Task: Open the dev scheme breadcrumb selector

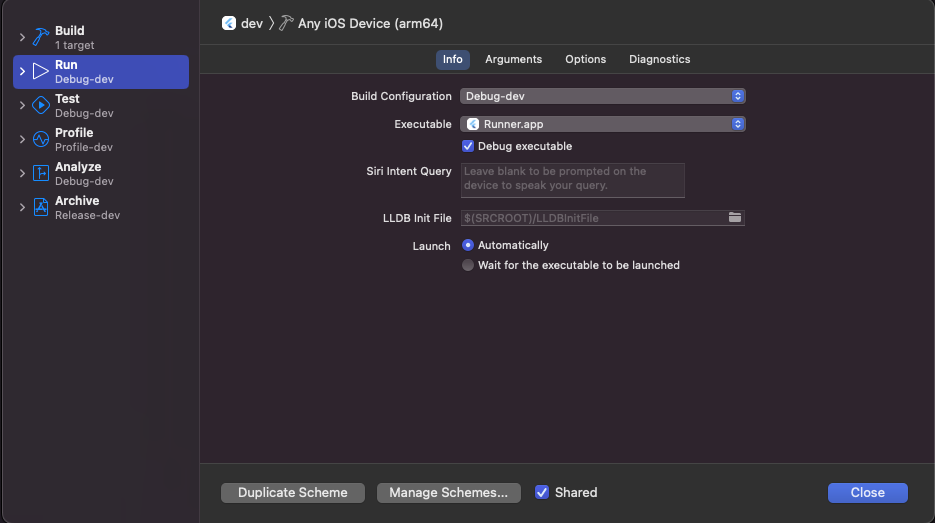Action: [243, 23]
